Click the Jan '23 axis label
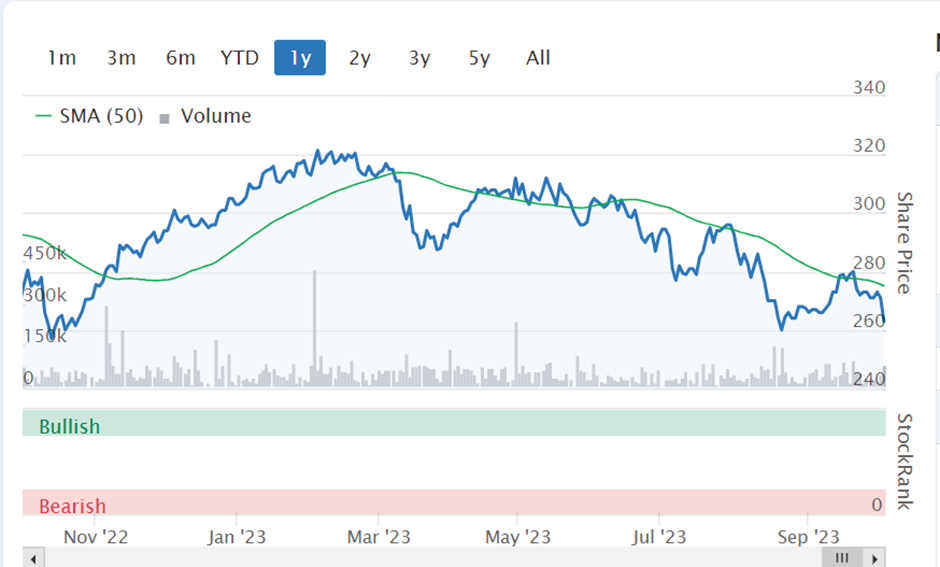The image size is (940, 567). 237,537
